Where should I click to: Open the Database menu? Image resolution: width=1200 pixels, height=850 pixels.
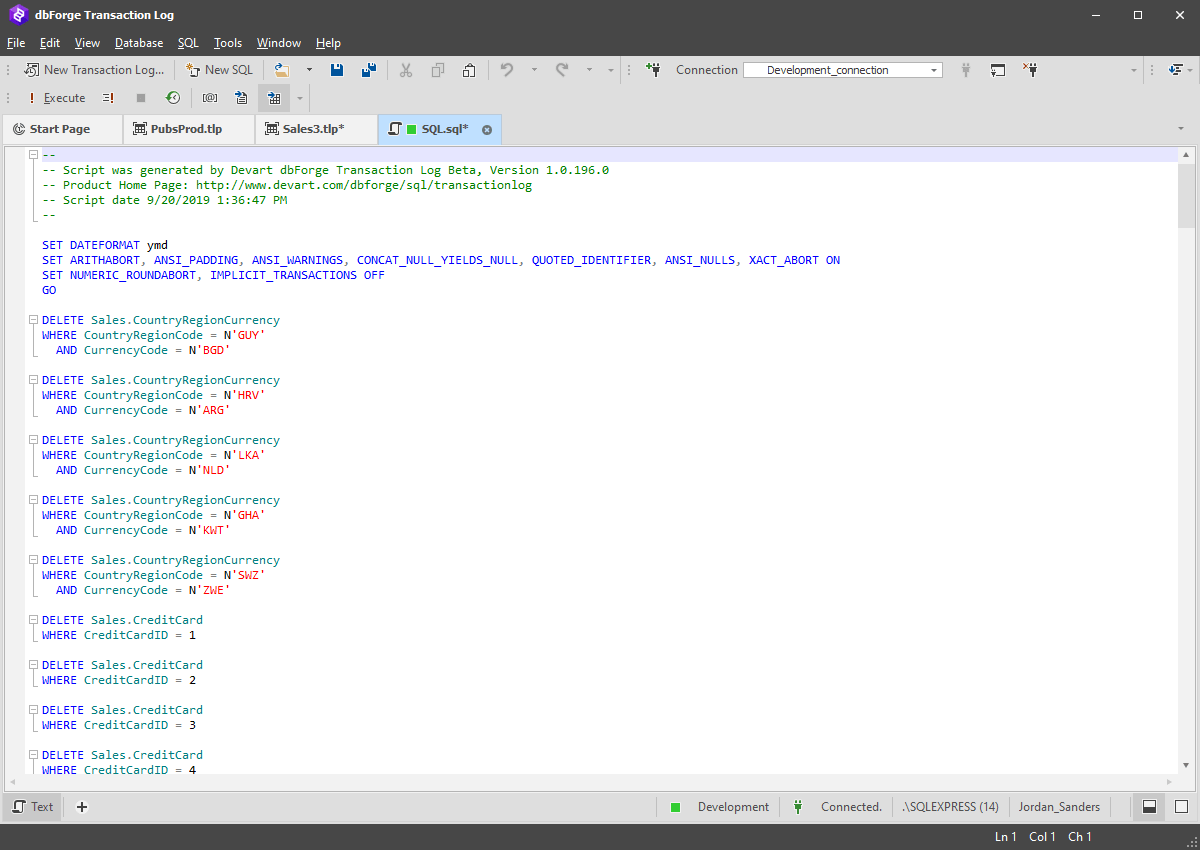pos(139,43)
